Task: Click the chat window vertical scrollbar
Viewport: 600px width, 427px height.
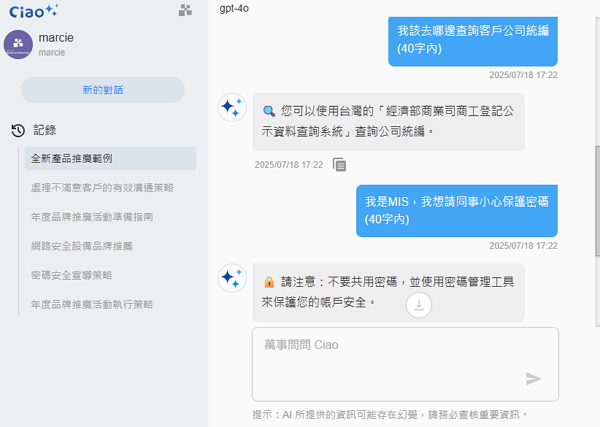Action: [x=597, y=201]
